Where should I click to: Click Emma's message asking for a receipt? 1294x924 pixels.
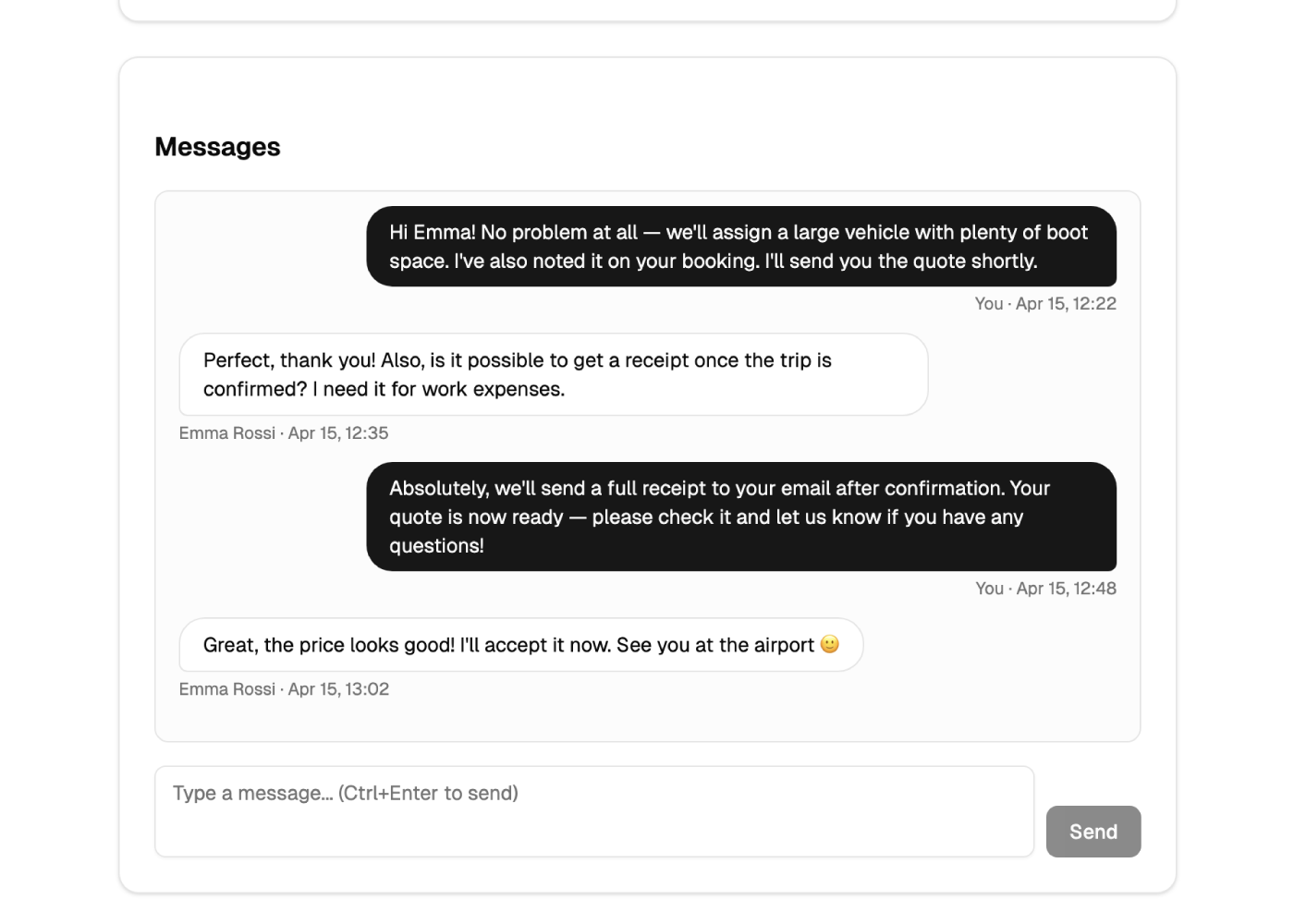[553, 374]
